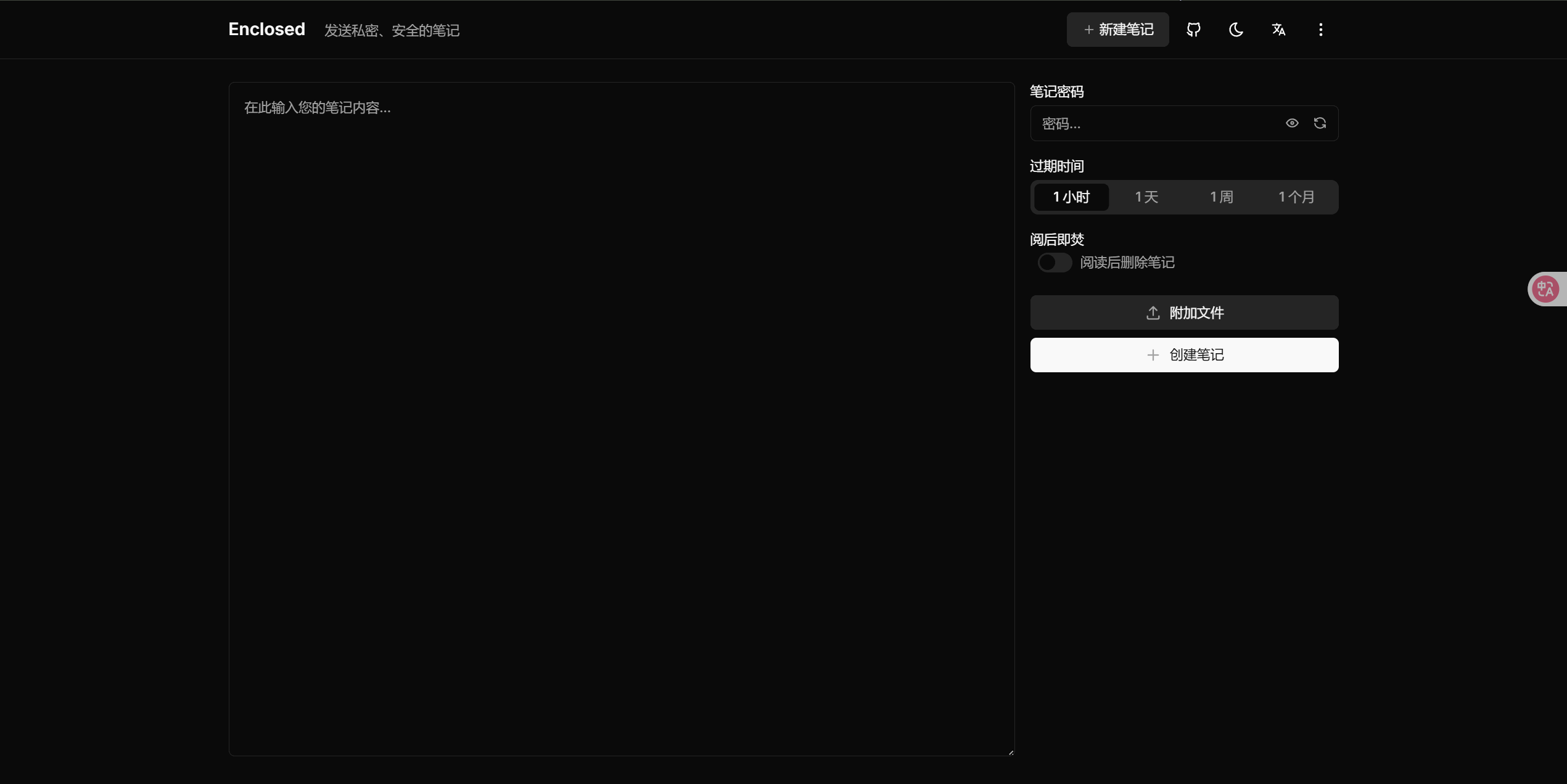The height and width of the screenshot is (784, 1567).
Task: Click the floating translate extension icon
Action: point(1545,288)
